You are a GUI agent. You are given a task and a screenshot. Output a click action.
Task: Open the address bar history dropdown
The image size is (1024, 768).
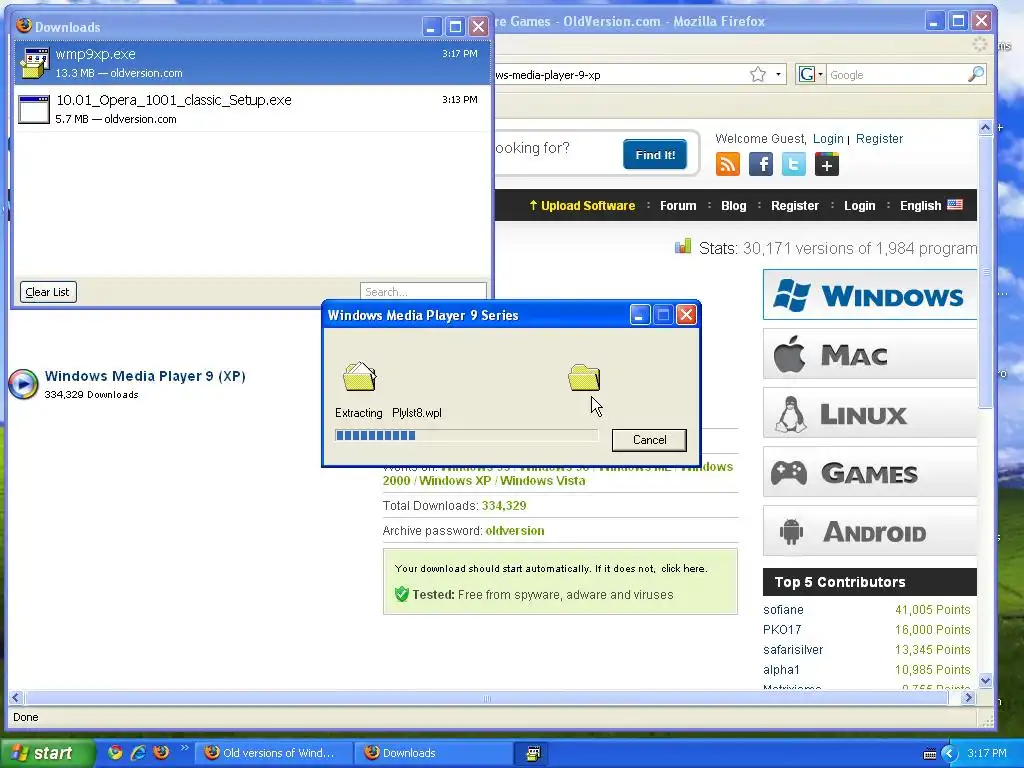(x=778, y=74)
